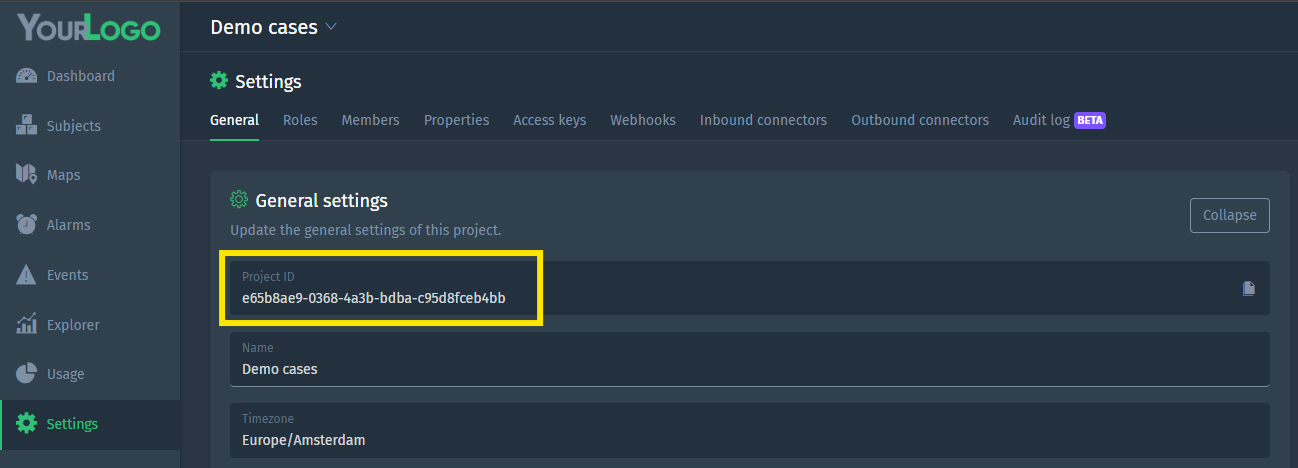Copy the Project ID with copy icon
The width and height of the screenshot is (1298, 468).
pyautogui.click(x=1248, y=288)
